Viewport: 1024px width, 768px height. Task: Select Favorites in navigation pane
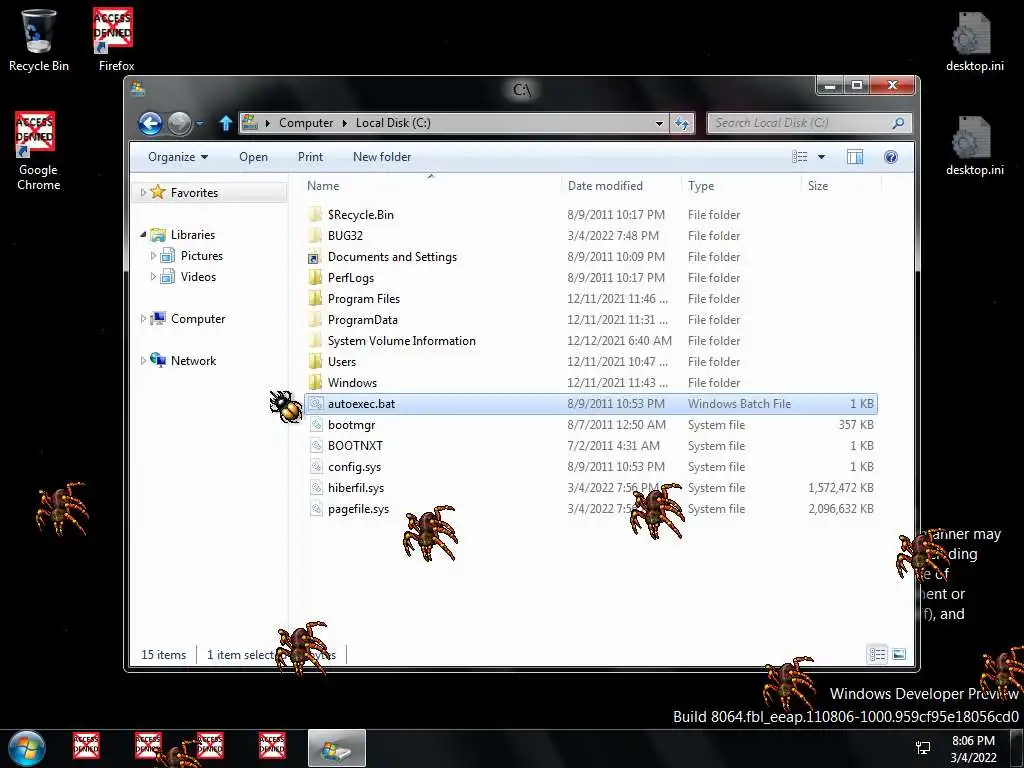tap(194, 193)
